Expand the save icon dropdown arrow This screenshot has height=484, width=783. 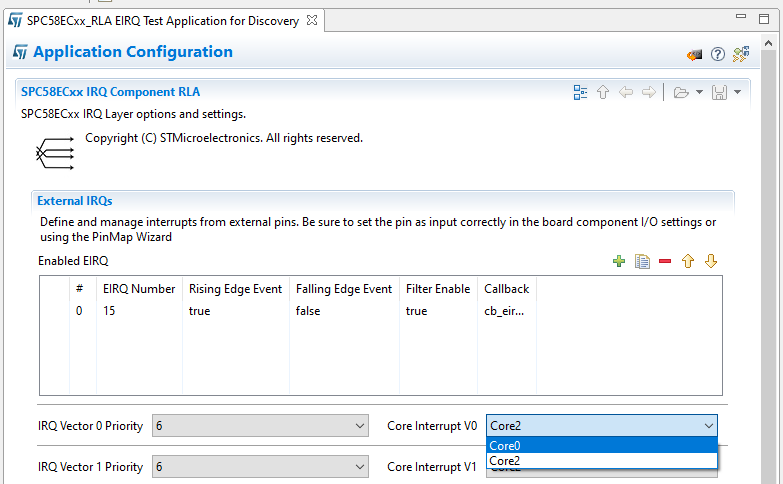tap(737, 92)
